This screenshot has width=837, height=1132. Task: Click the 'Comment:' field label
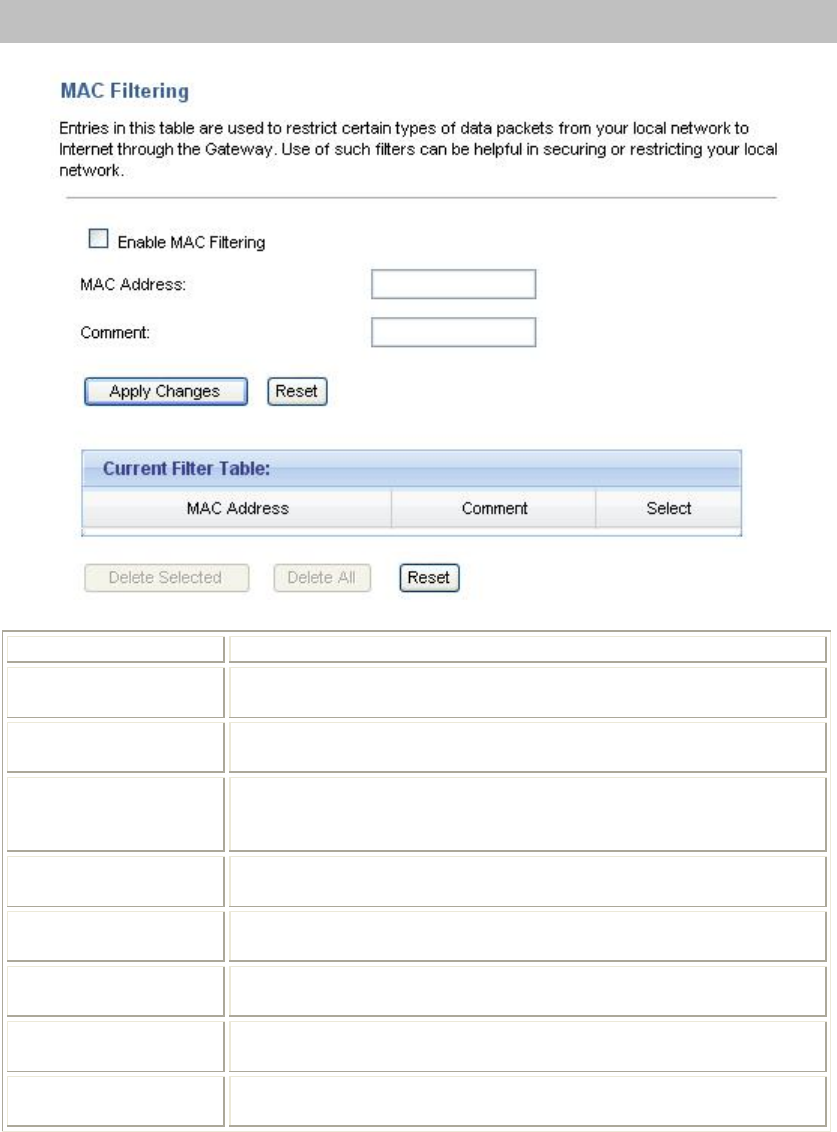[114, 333]
